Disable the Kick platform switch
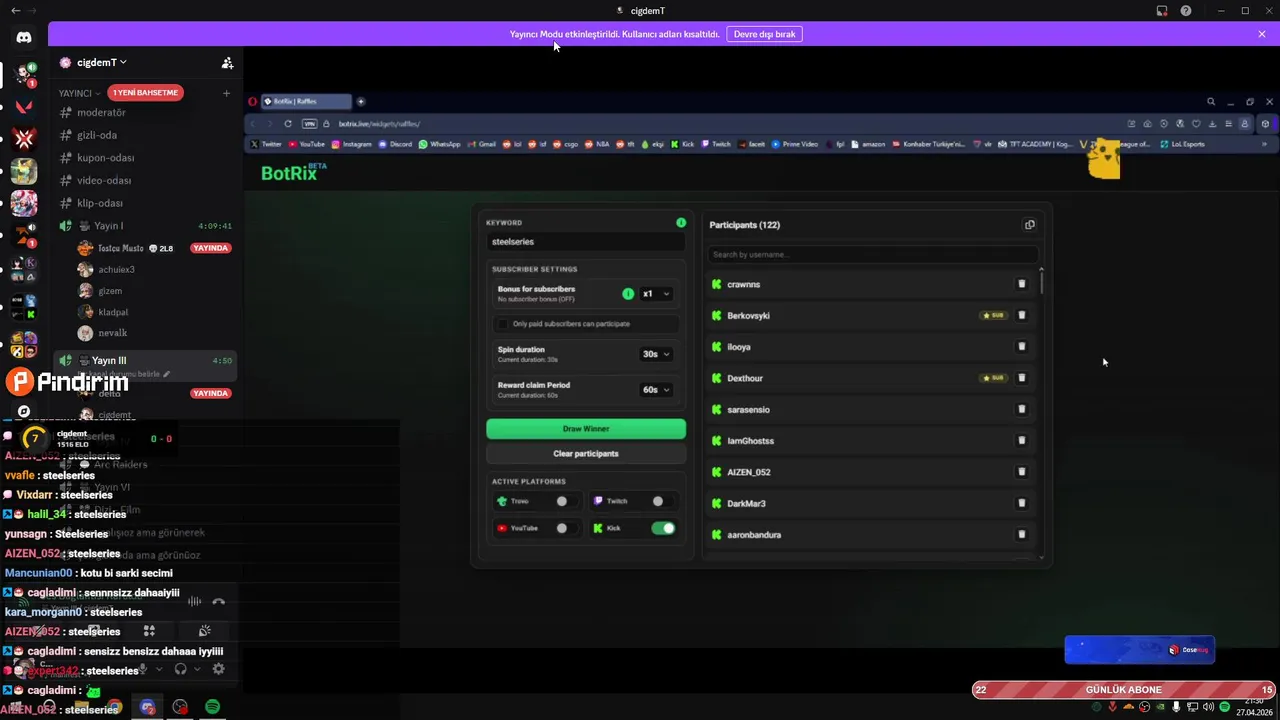 pos(663,528)
